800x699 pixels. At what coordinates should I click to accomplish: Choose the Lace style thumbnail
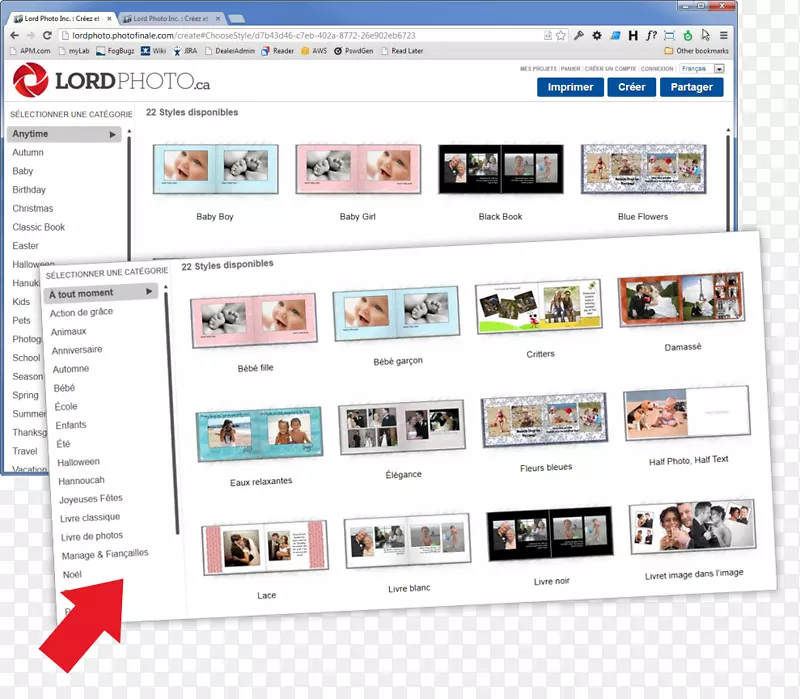(x=265, y=547)
